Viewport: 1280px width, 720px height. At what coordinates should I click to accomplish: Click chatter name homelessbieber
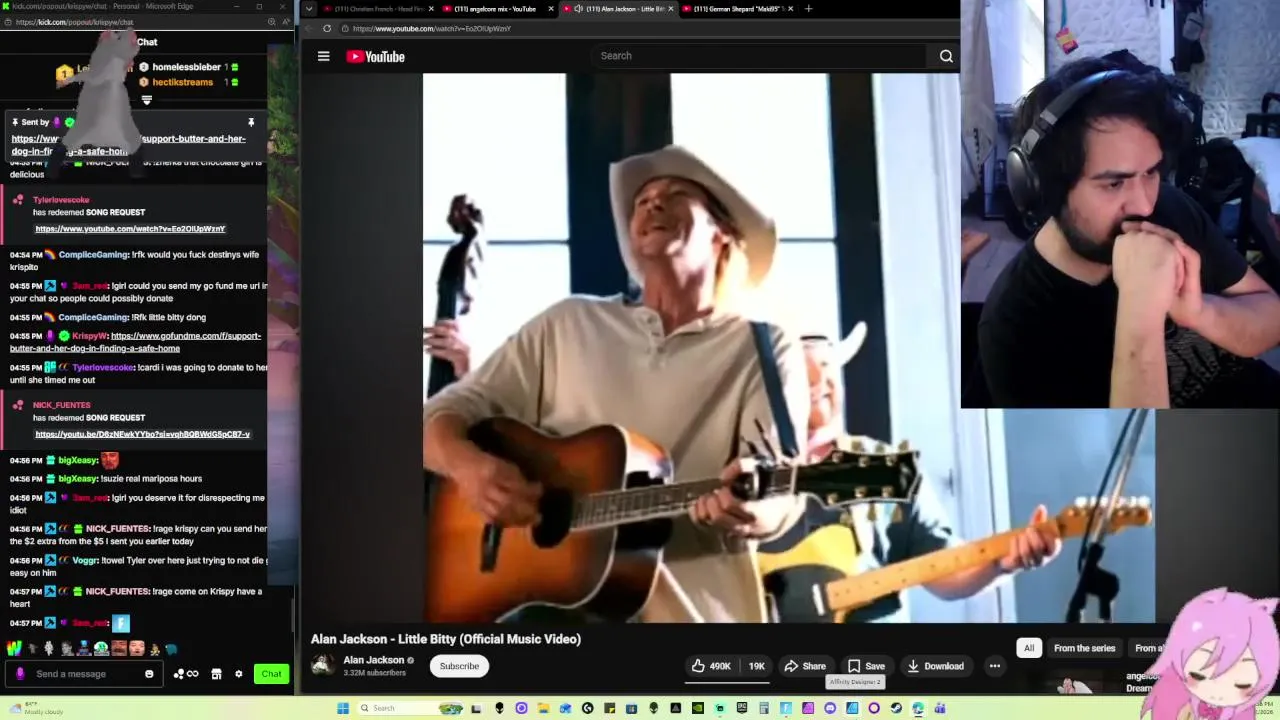[186, 67]
